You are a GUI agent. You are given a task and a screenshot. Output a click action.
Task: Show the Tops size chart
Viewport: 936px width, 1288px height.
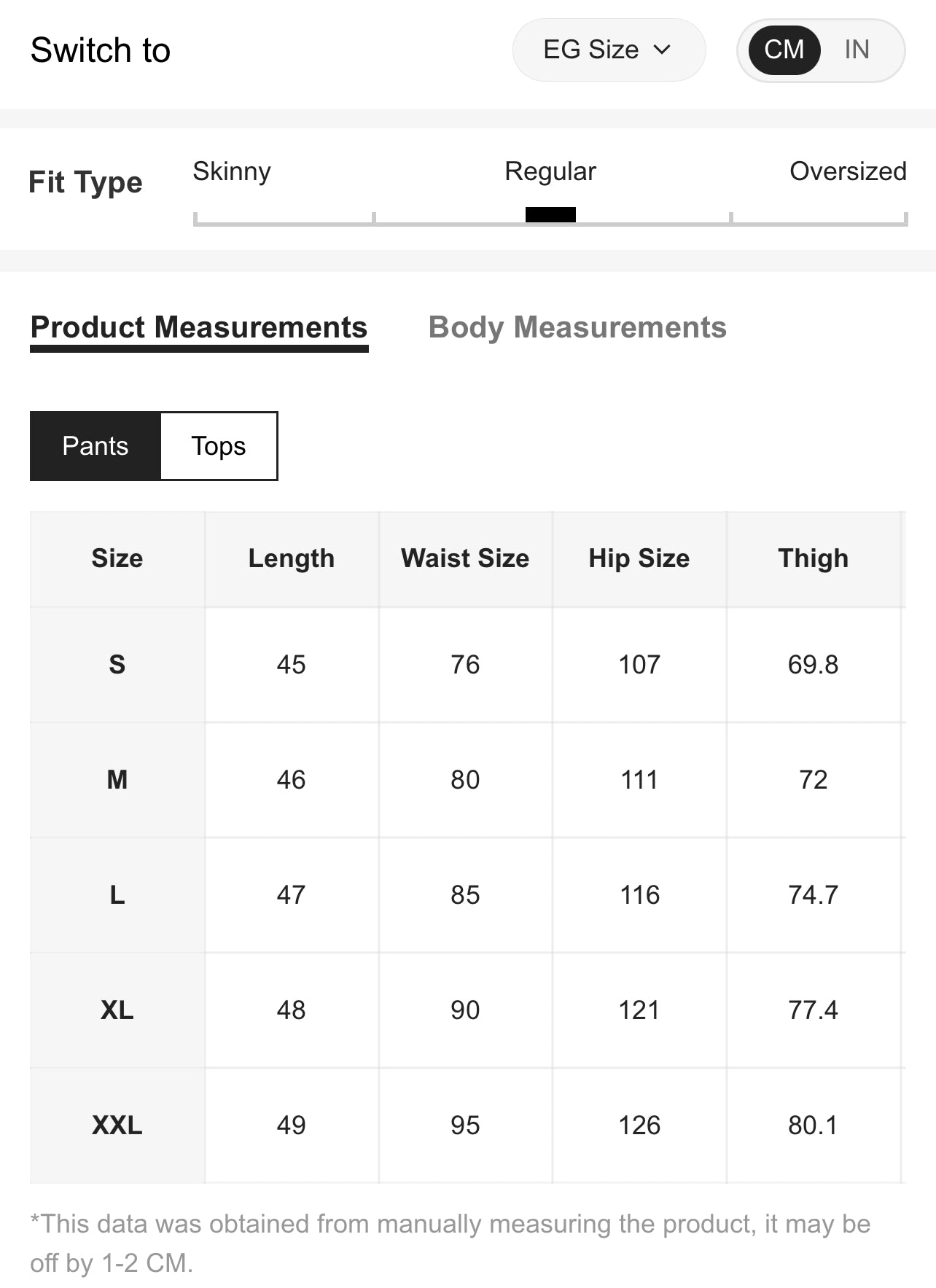tap(219, 446)
